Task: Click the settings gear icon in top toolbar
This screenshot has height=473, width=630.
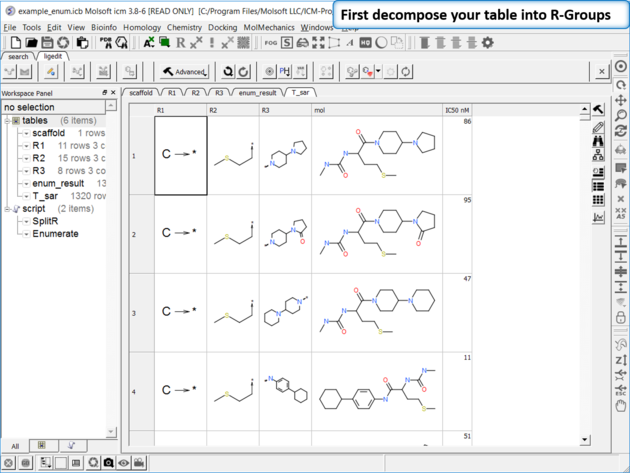Action: click(488, 43)
